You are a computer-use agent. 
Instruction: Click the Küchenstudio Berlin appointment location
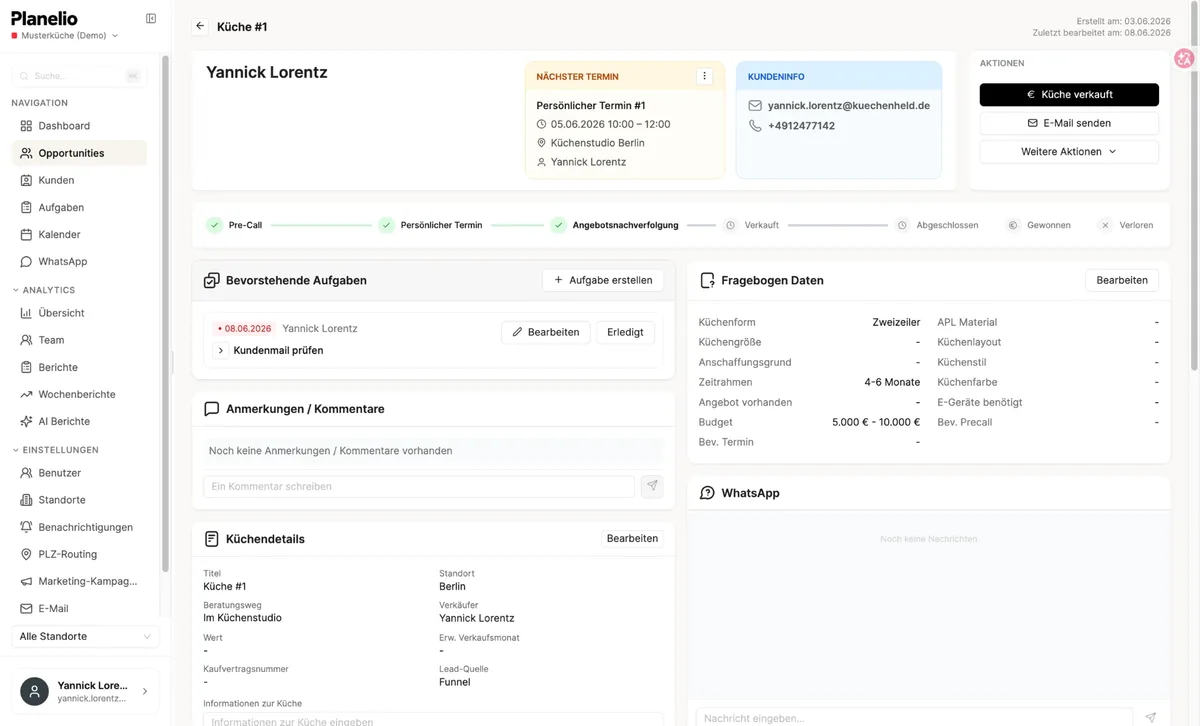point(597,143)
